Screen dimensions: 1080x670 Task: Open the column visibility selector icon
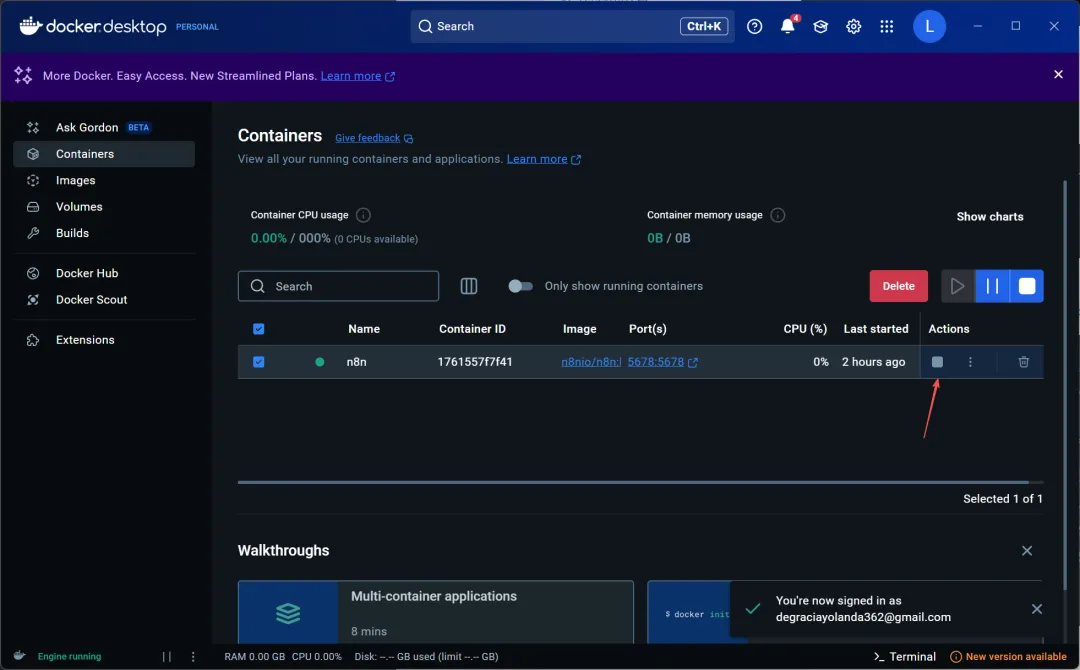[468, 286]
